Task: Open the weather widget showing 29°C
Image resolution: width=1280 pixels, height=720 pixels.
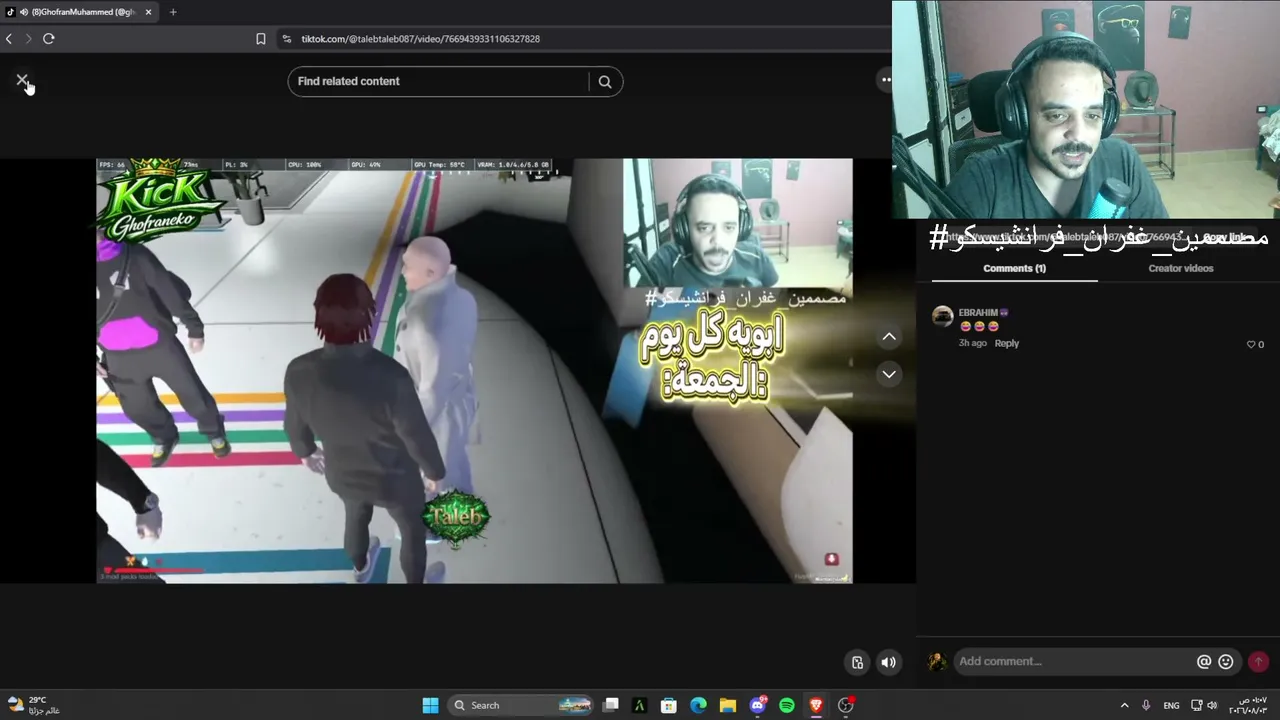Action: pos(33,705)
